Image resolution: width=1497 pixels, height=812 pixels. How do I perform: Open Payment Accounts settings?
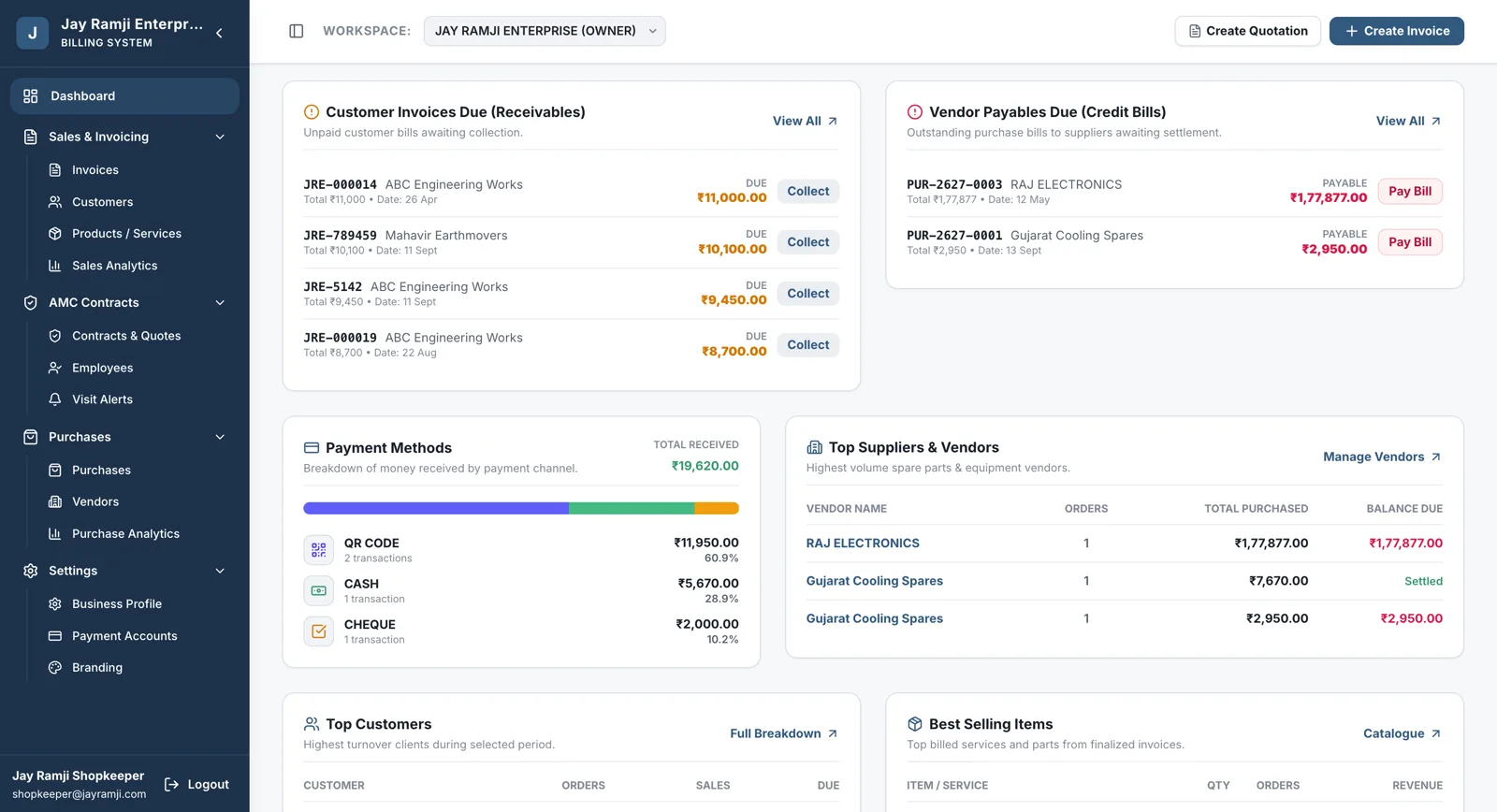(x=124, y=636)
